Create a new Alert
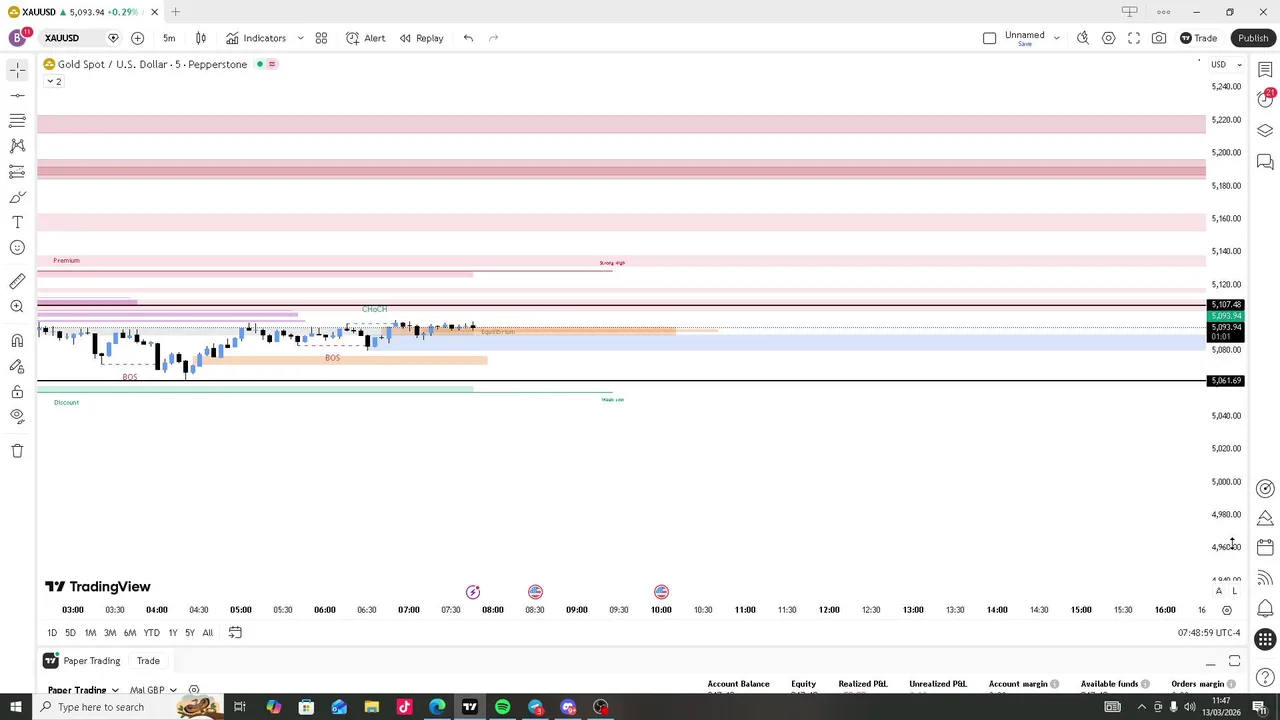This screenshot has height=720, width=1280. 366,38
